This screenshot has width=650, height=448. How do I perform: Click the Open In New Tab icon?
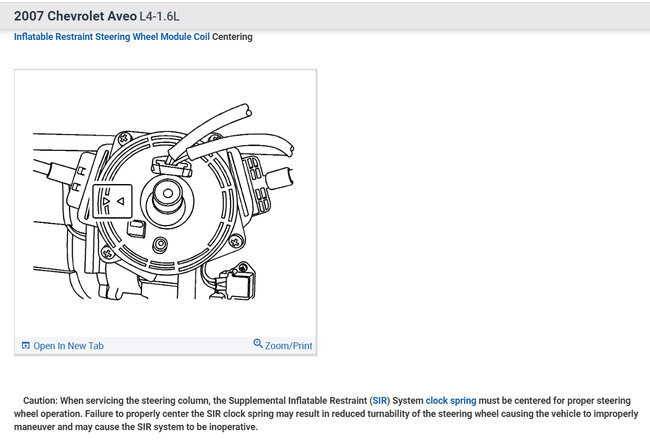click(x=26, y=346)
